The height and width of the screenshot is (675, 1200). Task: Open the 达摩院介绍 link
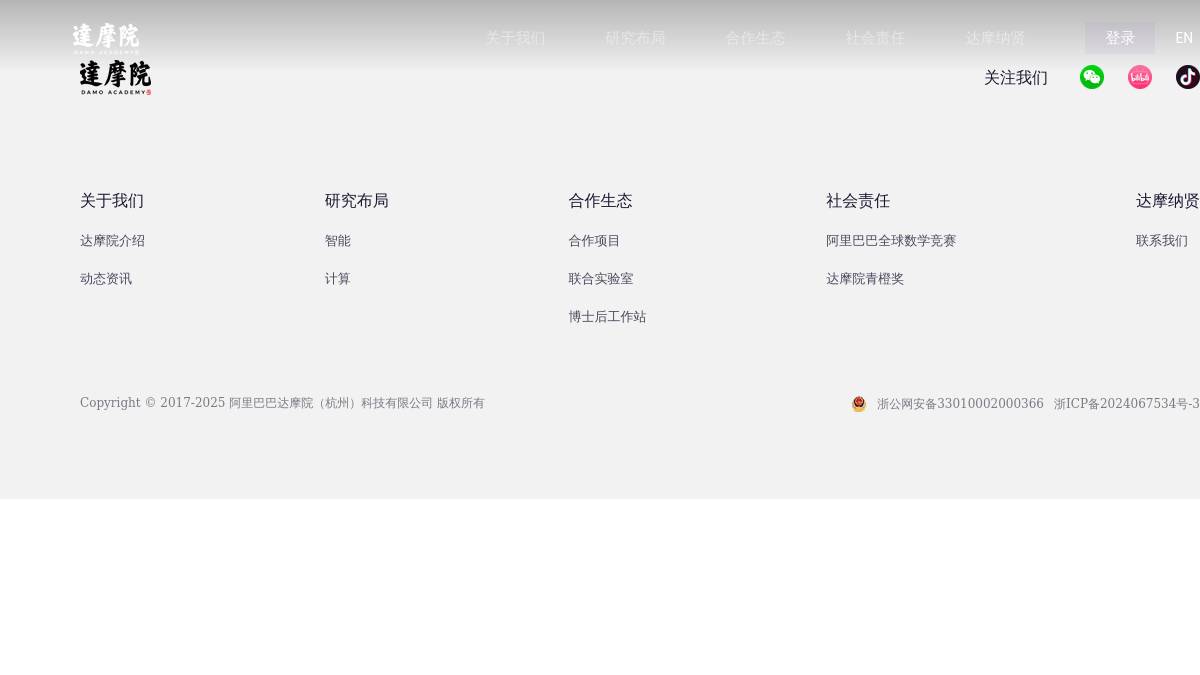pos(112,241)
